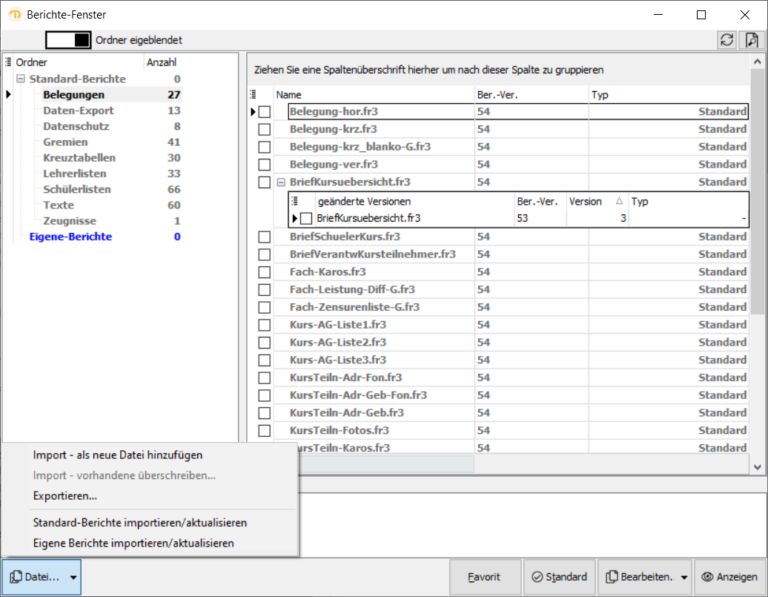Select checkbox of nested BriefKursuebersicht.fr3 version
This screenshot has width=768, height=597.
pyautogui.click(x=307, y=218)
